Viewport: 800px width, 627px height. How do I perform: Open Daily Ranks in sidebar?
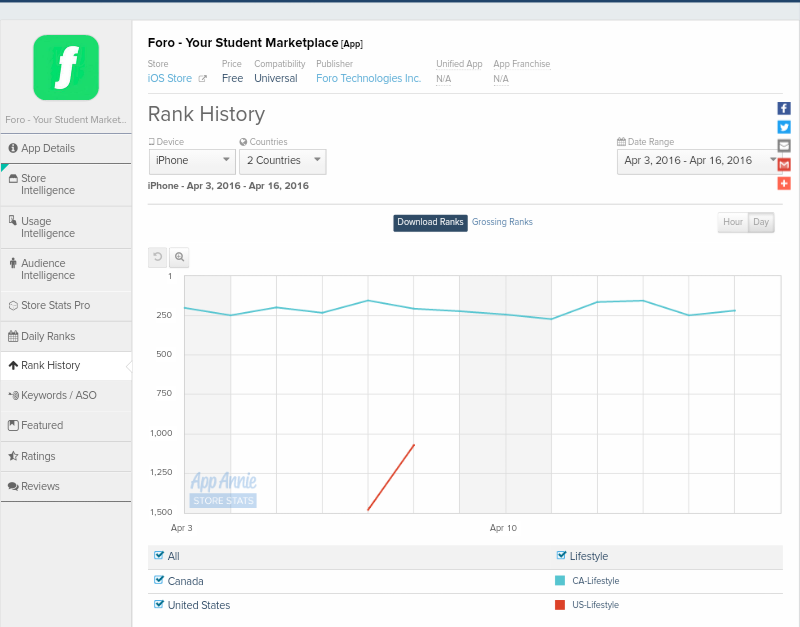point(66,336)
